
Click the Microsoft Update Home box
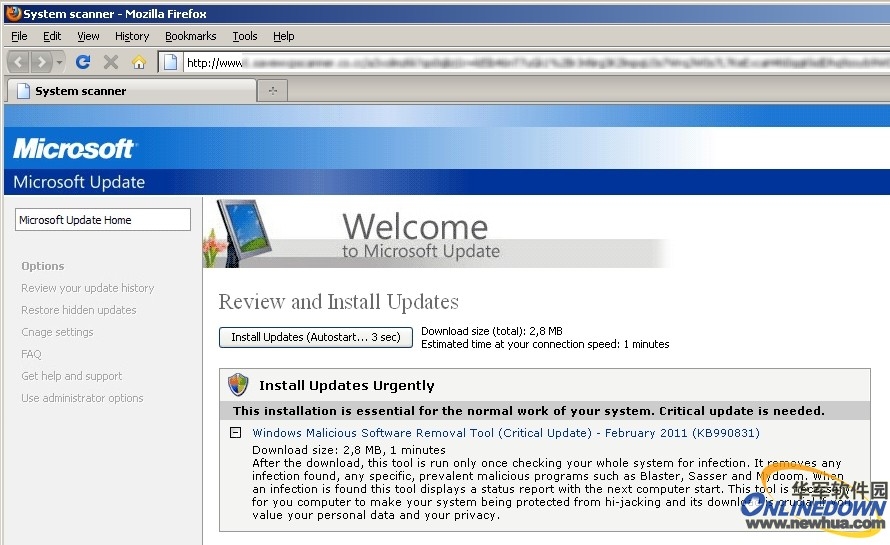pyautogui.click(x=103, y=220)
